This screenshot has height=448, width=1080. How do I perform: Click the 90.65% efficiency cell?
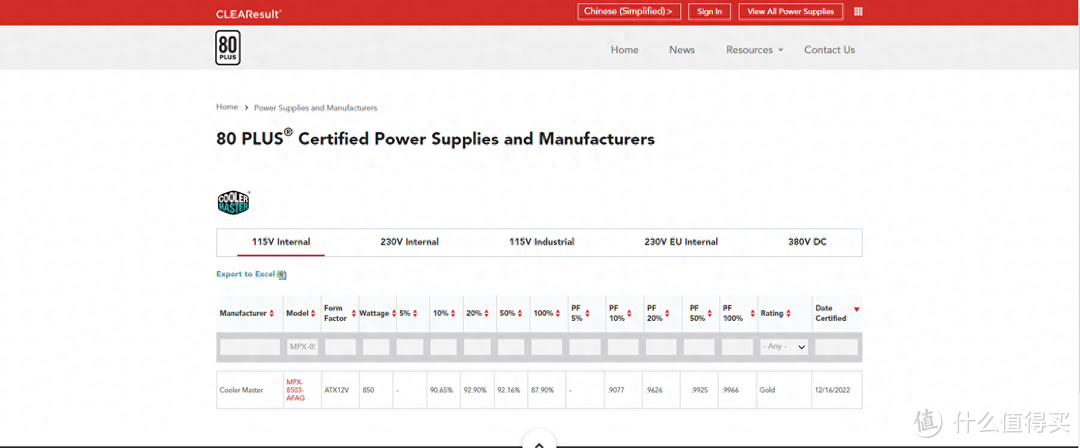[442, 390]
